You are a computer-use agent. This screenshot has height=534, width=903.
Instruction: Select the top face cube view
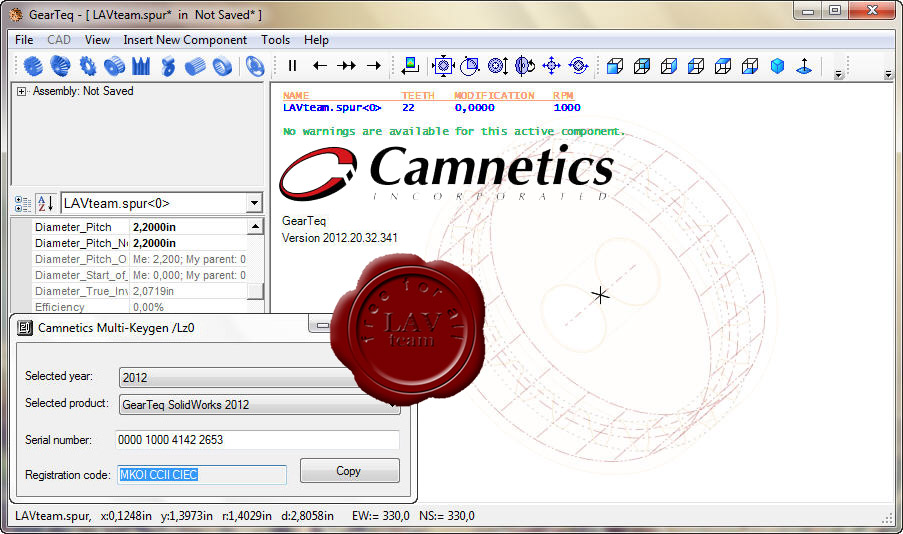723,66
